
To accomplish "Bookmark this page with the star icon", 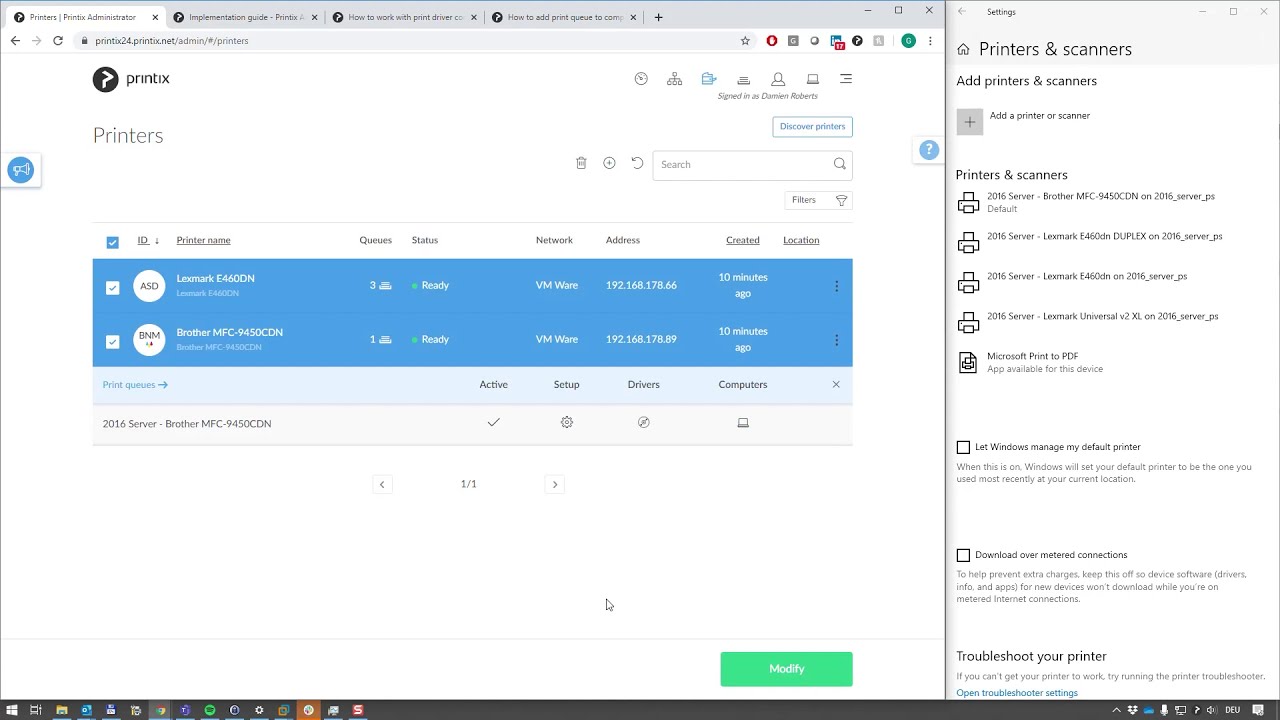I will (x=745, y=41).
